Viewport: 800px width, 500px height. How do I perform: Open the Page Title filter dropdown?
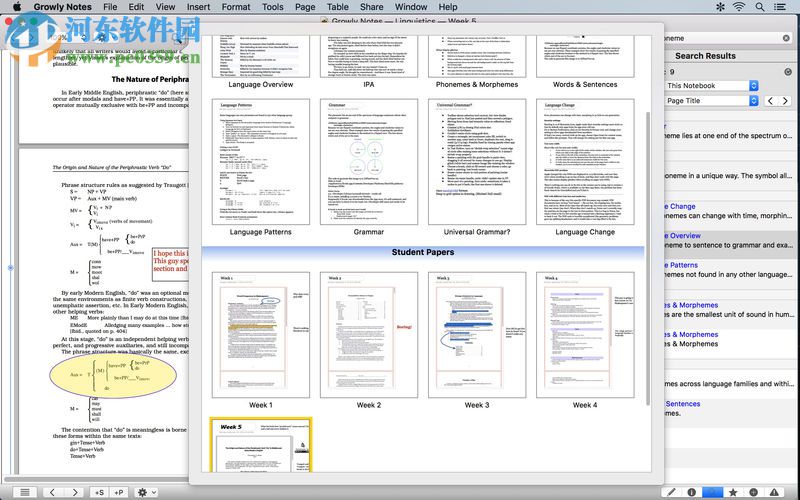pyautogui.click(x=712, y=101)
